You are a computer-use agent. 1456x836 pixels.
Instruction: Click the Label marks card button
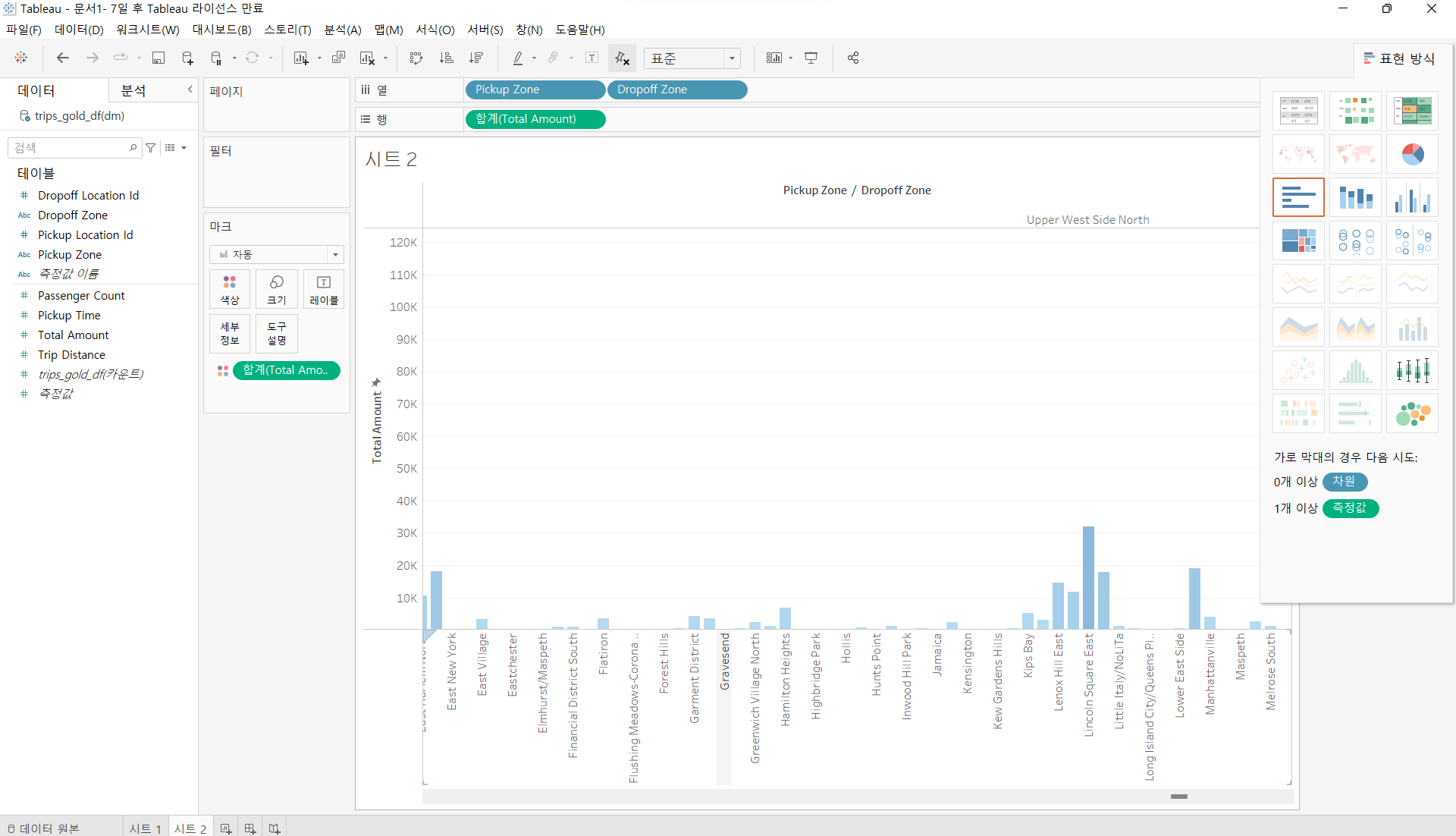coord(324,289)
